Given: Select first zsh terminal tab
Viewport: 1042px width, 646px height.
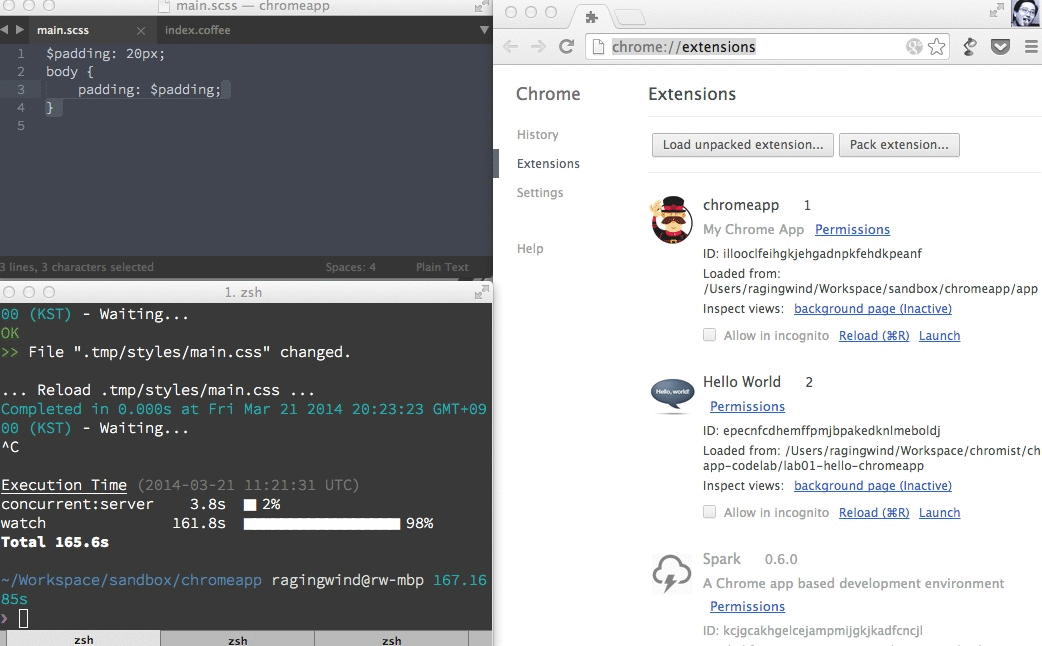Looking at the screenshot, I should 83,639.
